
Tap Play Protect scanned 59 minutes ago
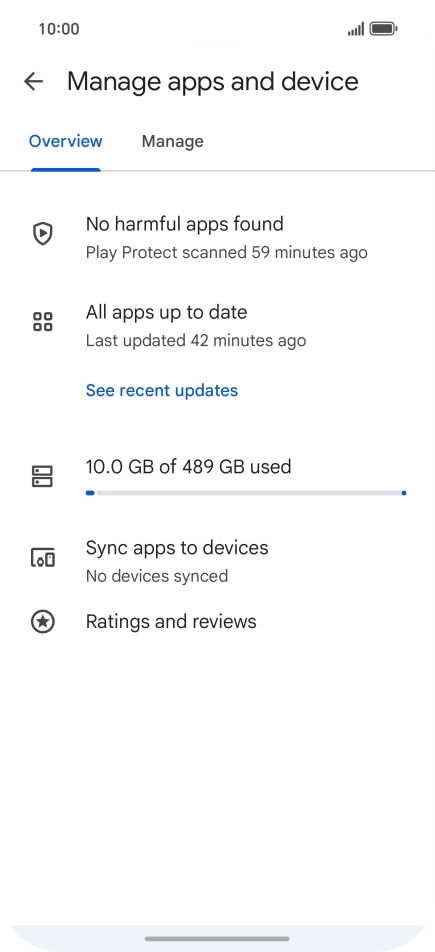click(227, 253)
